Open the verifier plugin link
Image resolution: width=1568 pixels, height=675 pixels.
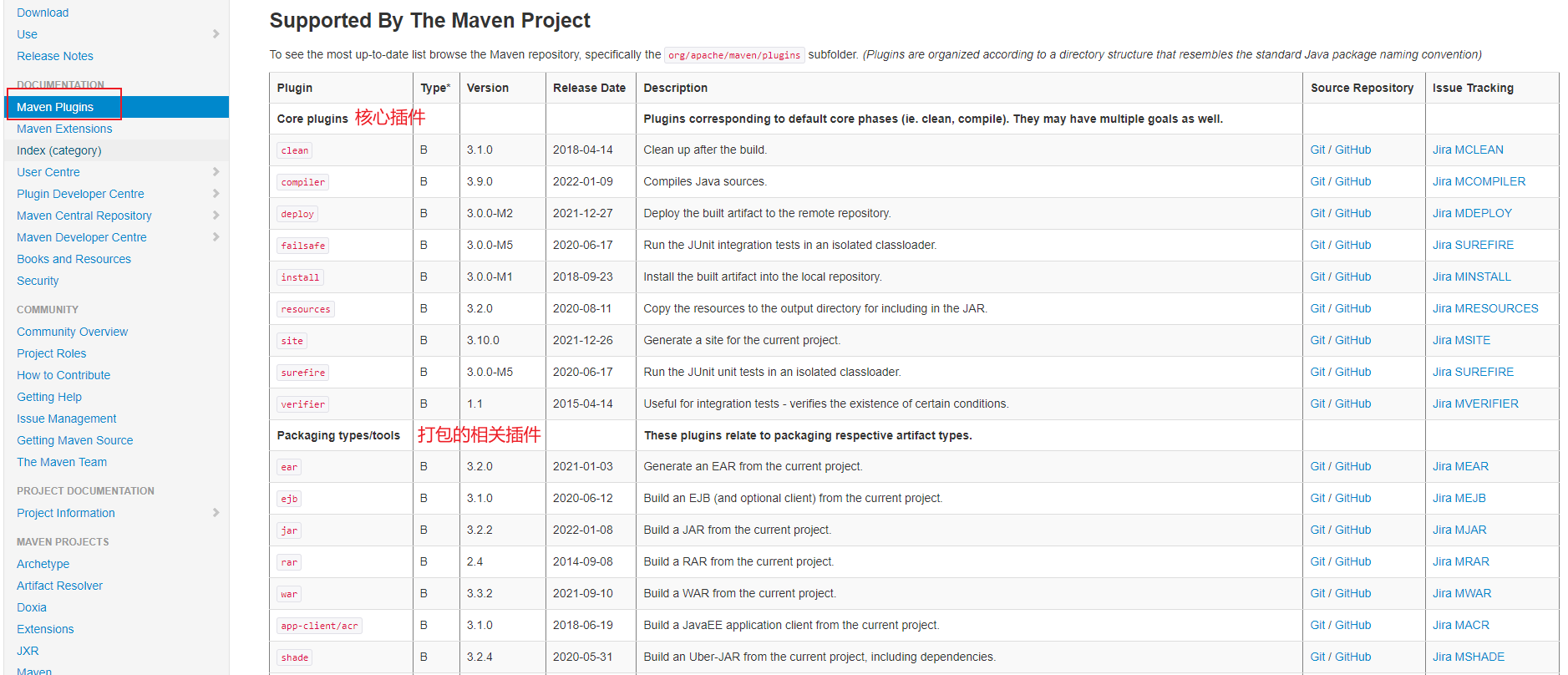(x=303, y=404)
